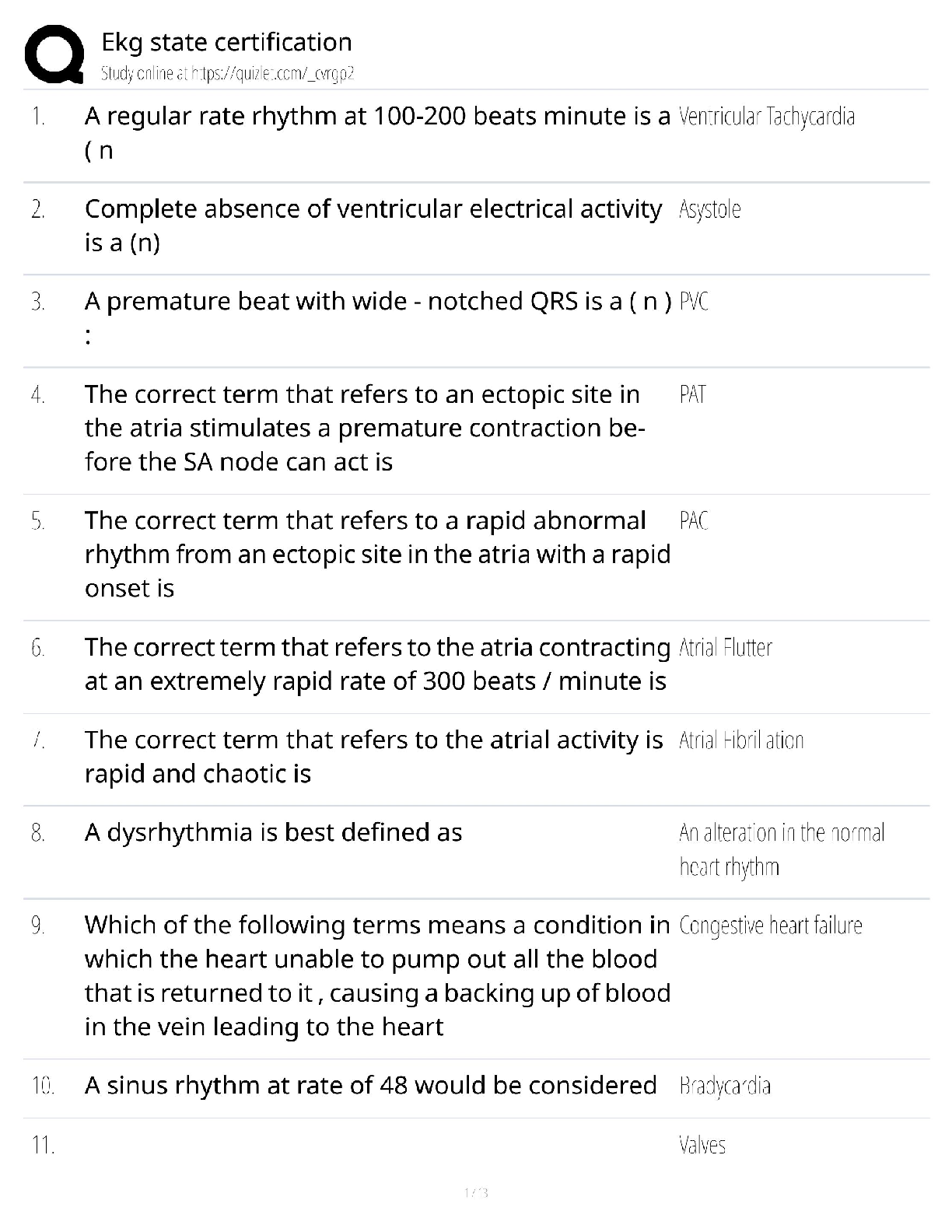Screen dimensions: 952x1232
Task: Click the 'PVC' answer term
Action: 694,302
